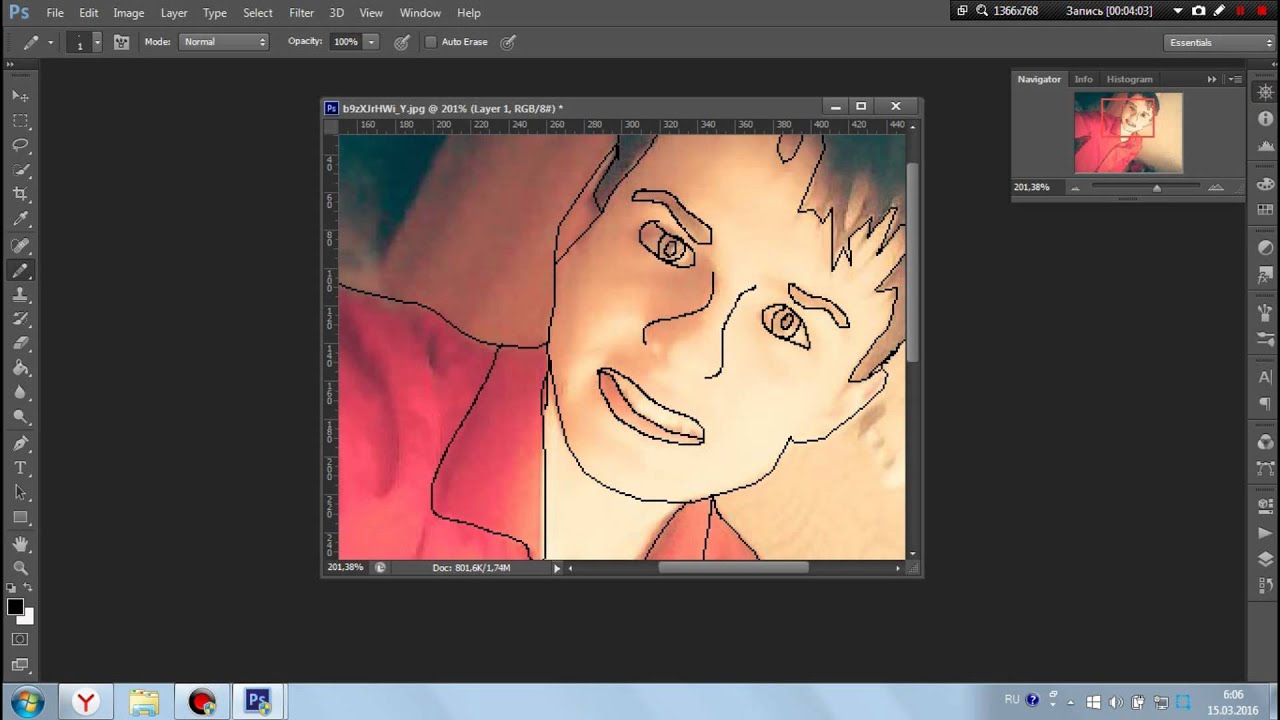Select the Hand tool
Screen dimensions: 1280x720
point(20,545)
